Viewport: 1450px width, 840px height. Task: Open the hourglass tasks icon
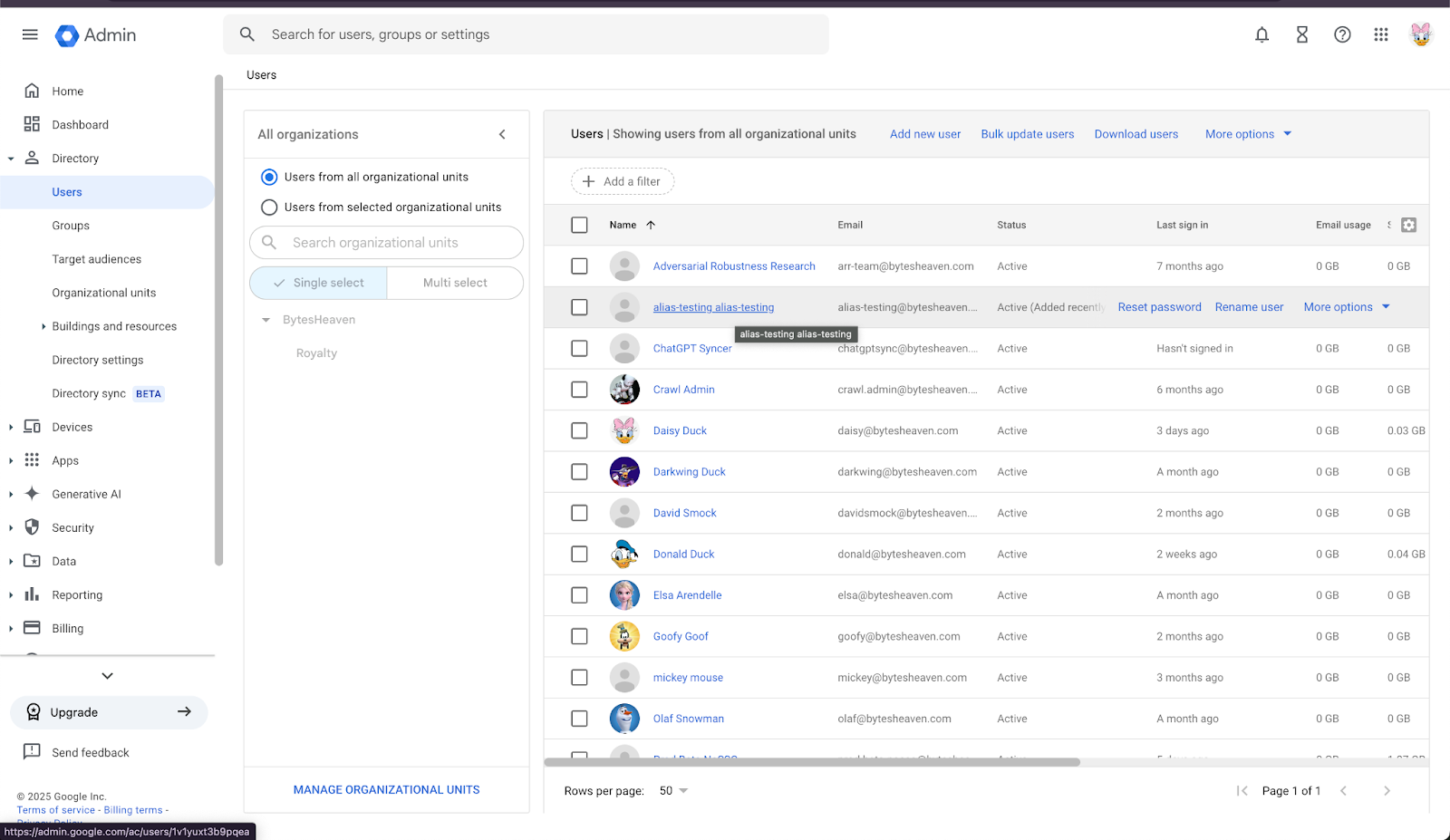1302,34
